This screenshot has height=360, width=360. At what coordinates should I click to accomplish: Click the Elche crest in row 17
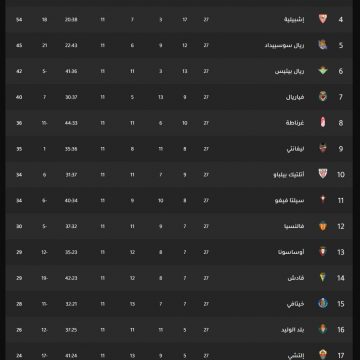click(323, 355)
